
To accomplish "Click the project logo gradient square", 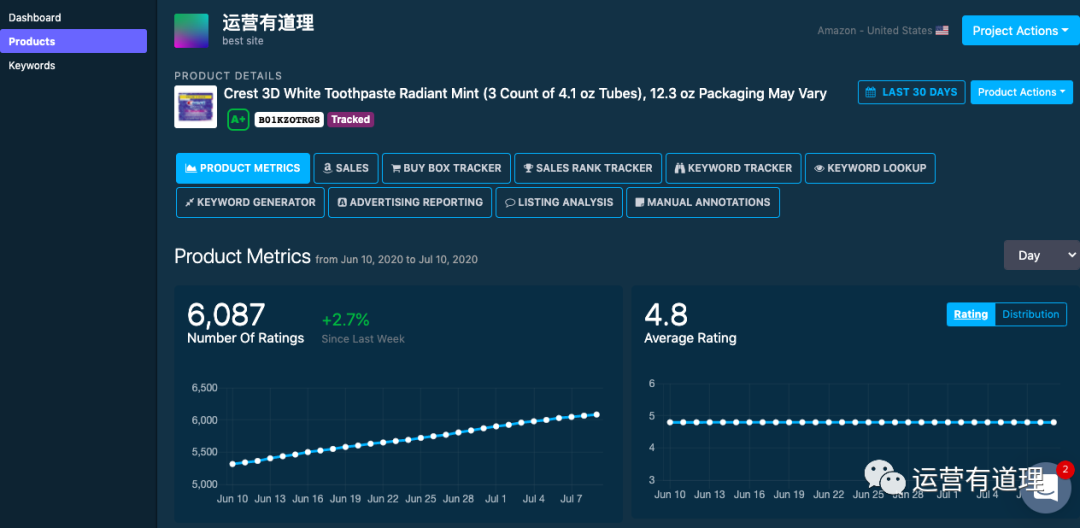I will pyautogui.click(x=191, y=31).
